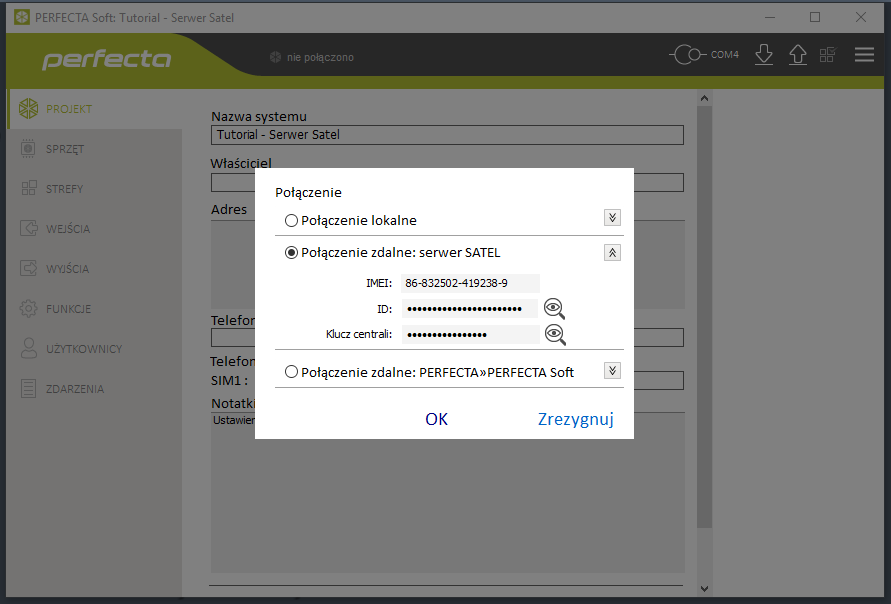This screenshot has height=604, width=891.
Task: Open the SPRZĘT sidebar tab
Action: click(x=94, y=149)
